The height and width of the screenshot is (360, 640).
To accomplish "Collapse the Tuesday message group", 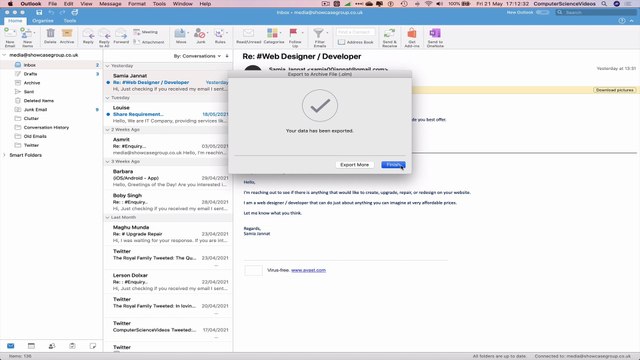I will pyautogui.click(x=107, y=98).
